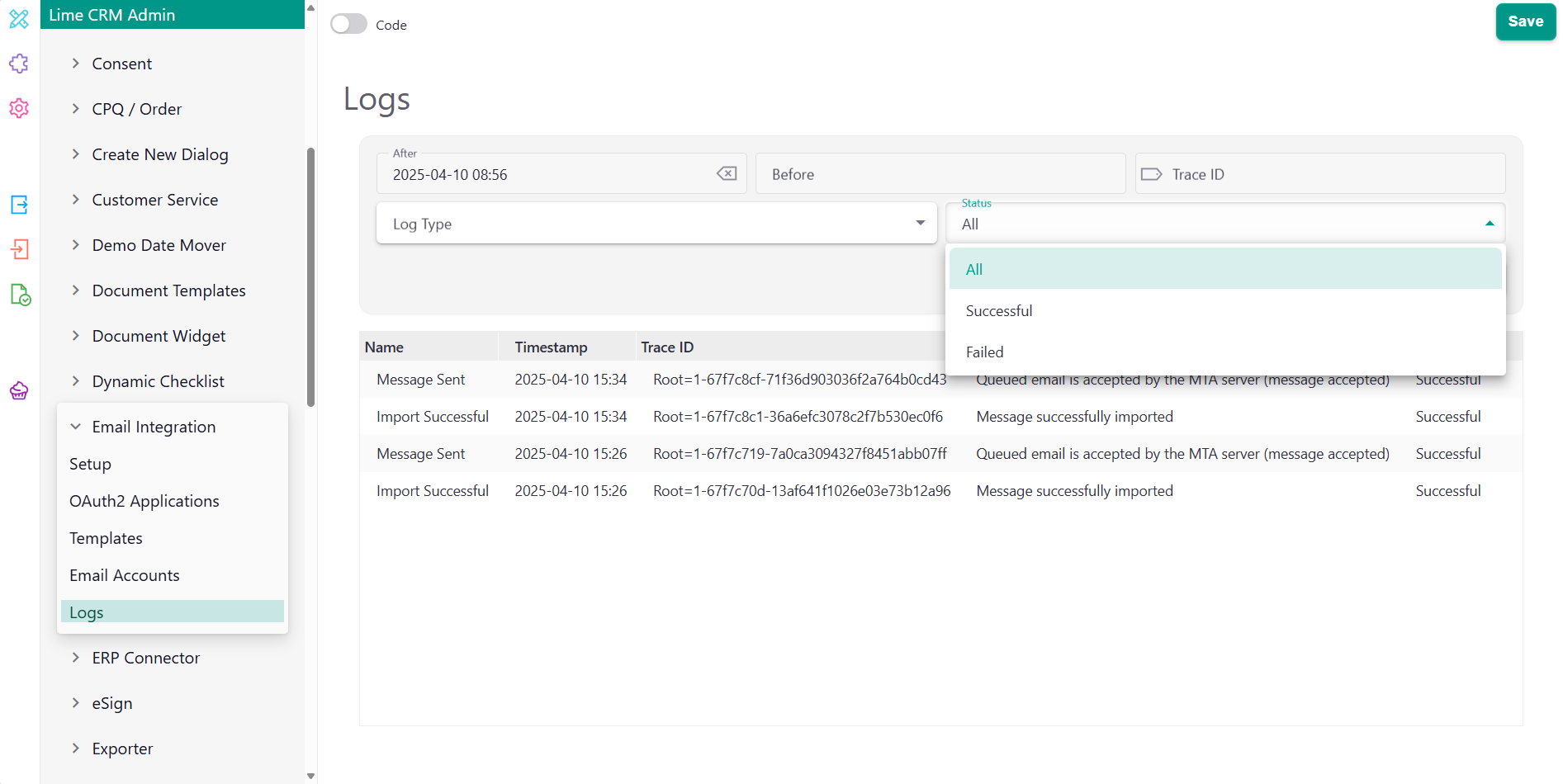Expand the Customer Service section
The image size is (1563, 784).
75,200
